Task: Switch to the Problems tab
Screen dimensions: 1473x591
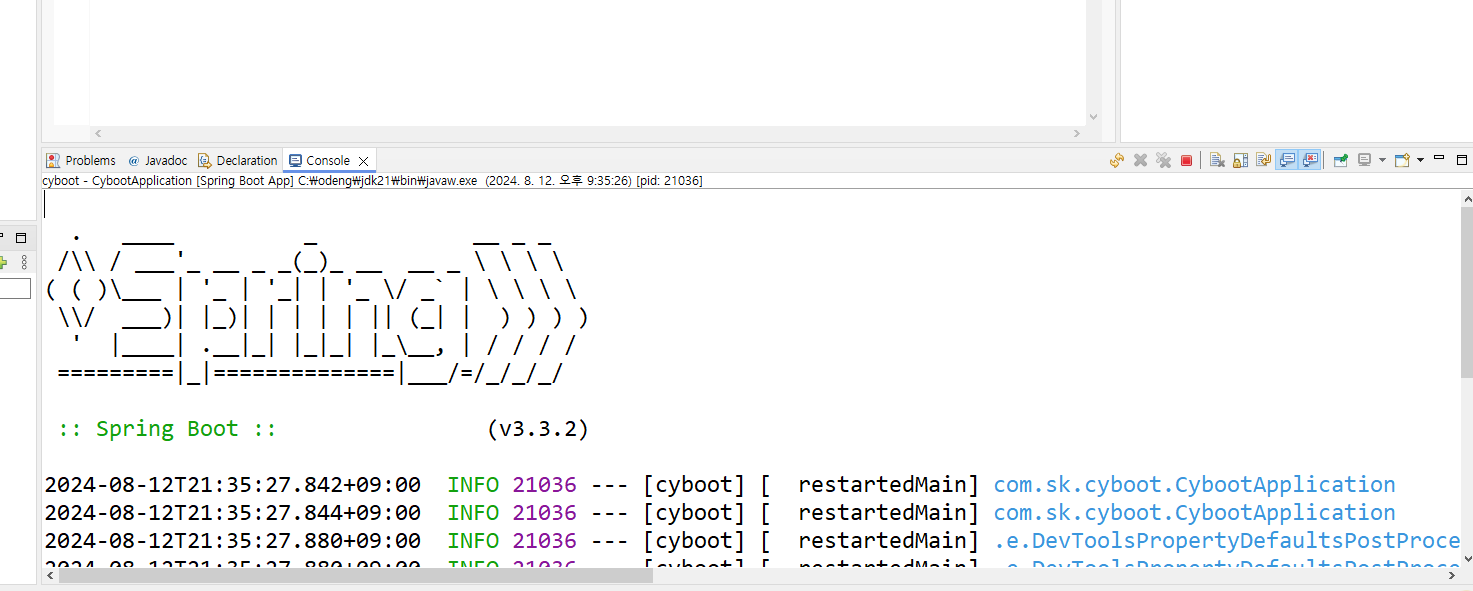Action: 81,160
